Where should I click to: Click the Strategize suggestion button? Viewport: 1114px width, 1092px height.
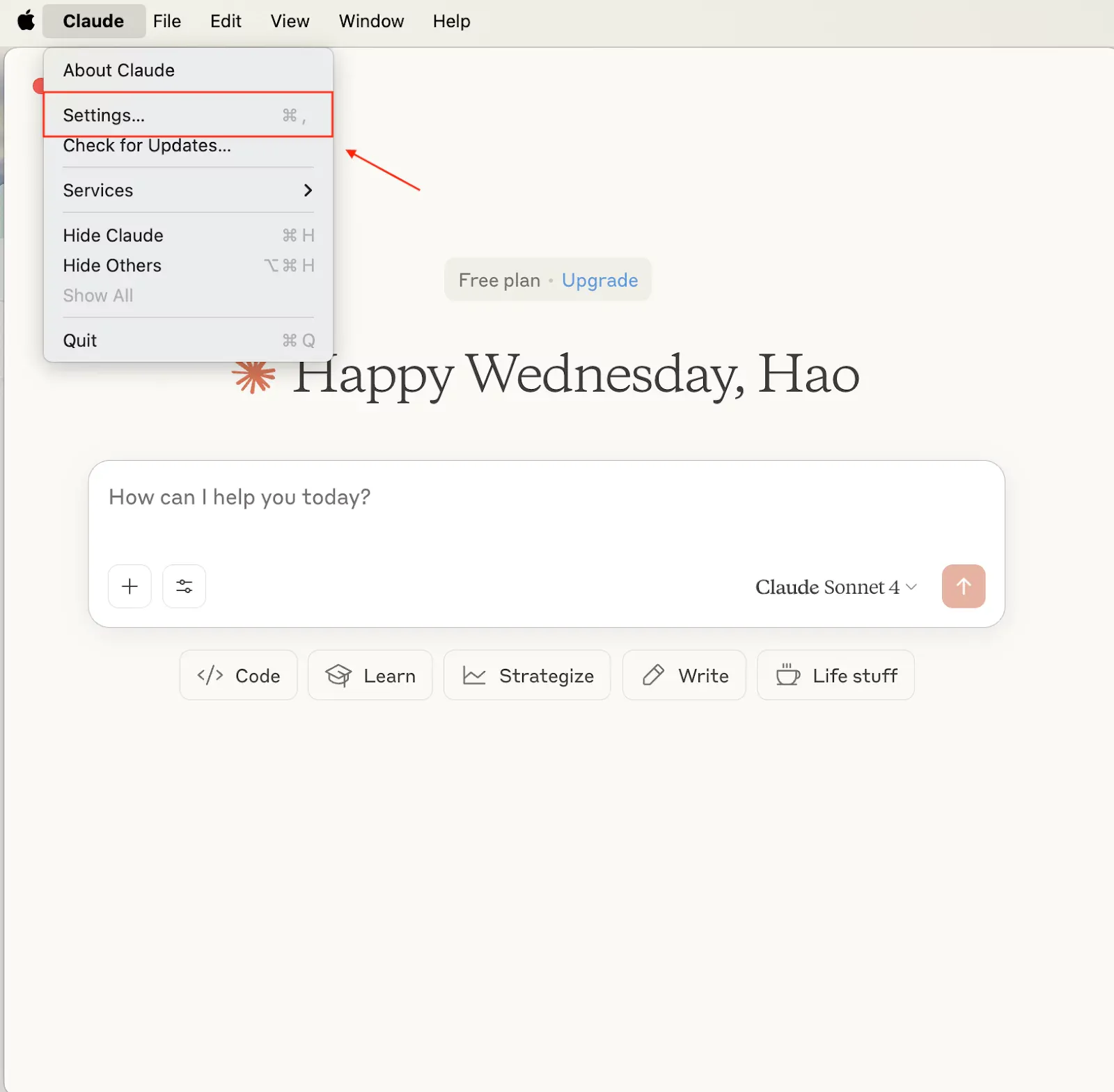[x=527, y=675]
